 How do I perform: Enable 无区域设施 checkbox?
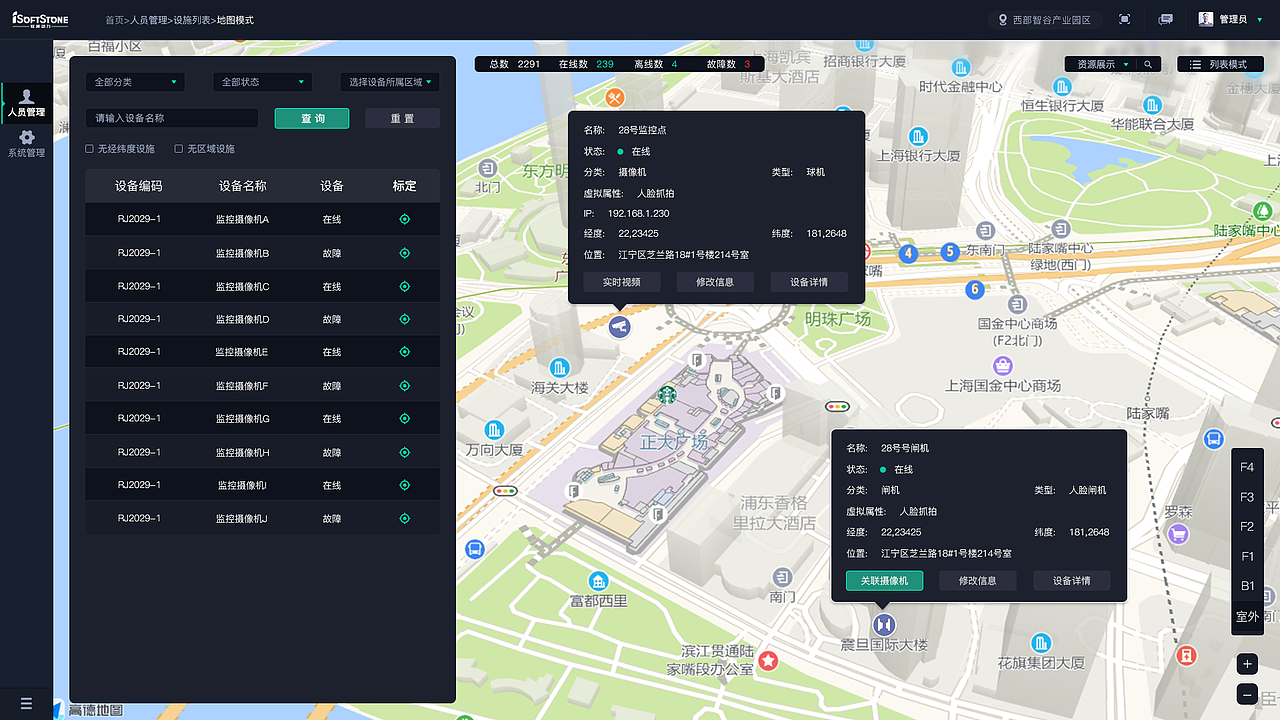[179, 149]
